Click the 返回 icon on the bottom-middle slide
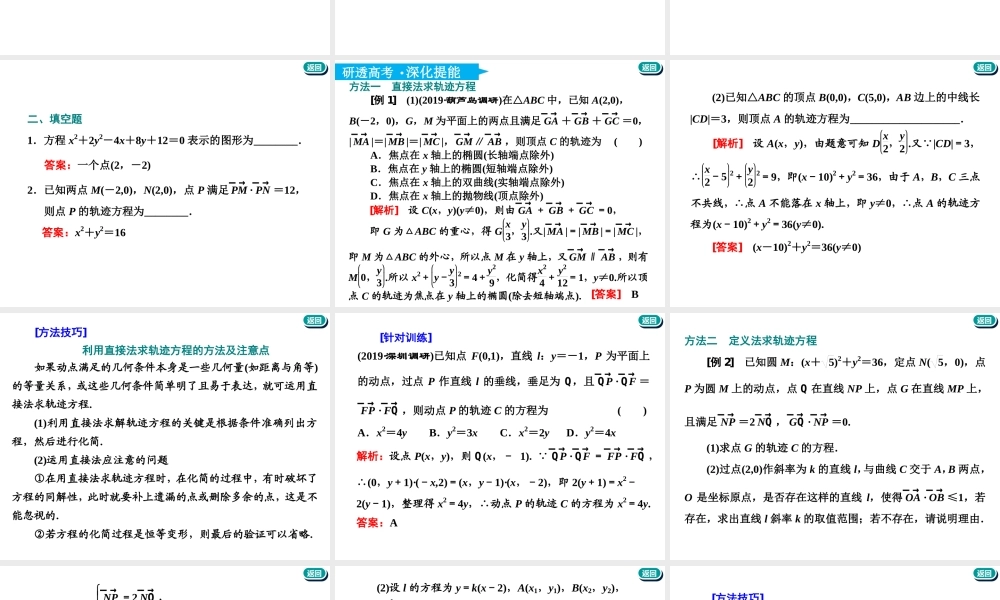This screenshot has height=600, width=1000. coord(652,575)
